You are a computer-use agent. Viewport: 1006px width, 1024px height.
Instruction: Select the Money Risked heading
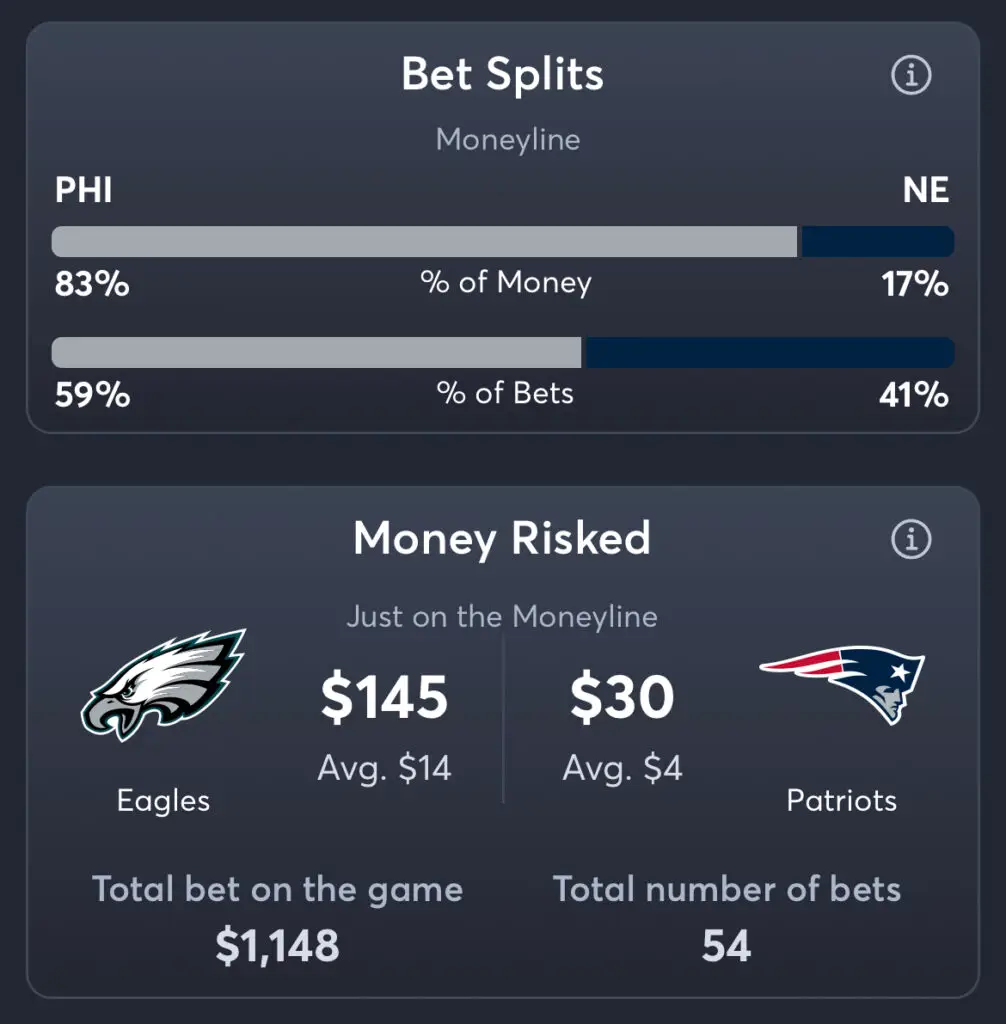pyautogui.click(x=502, y=539)
